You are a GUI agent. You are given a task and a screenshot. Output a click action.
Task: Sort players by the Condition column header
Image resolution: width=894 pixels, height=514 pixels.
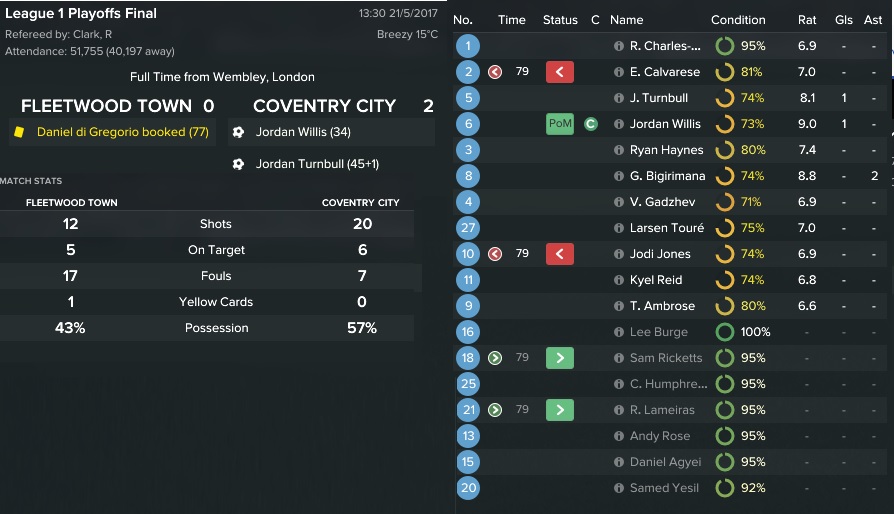click(x=738, y=20)
